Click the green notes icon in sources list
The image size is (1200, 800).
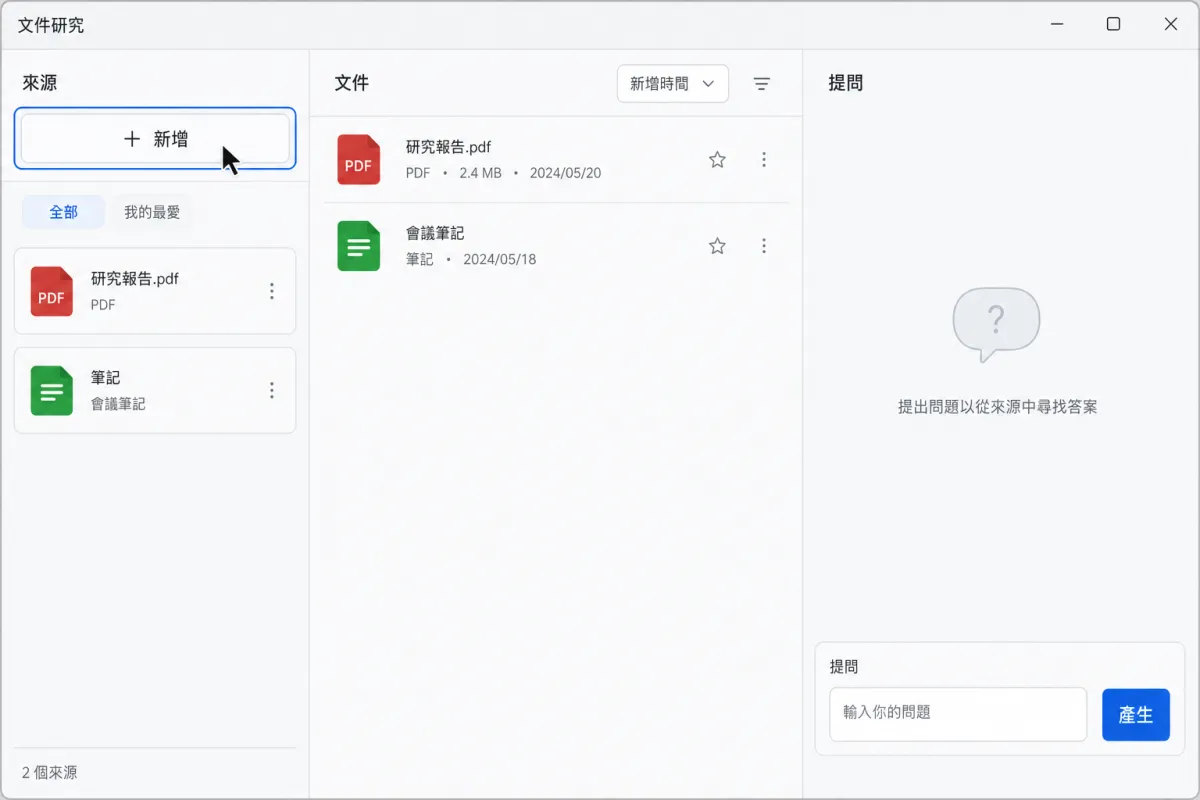[x=51, y=390]
